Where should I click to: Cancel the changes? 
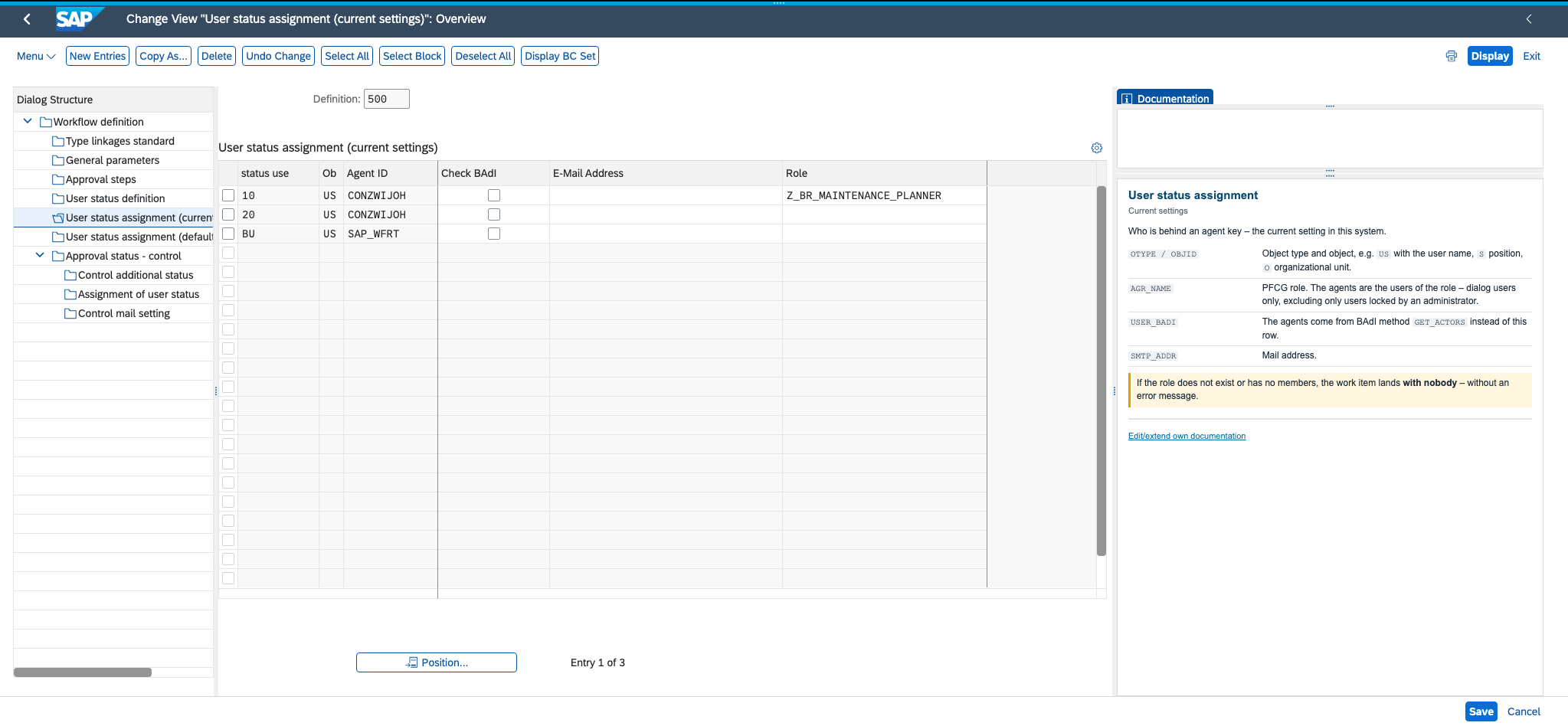pos(1524,711)
